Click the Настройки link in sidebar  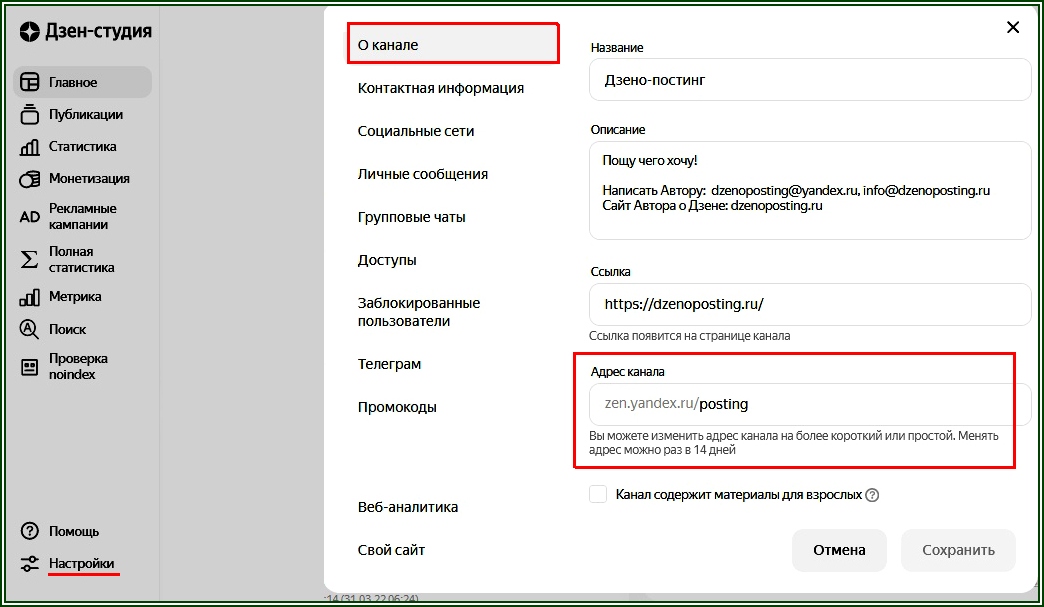82,563
